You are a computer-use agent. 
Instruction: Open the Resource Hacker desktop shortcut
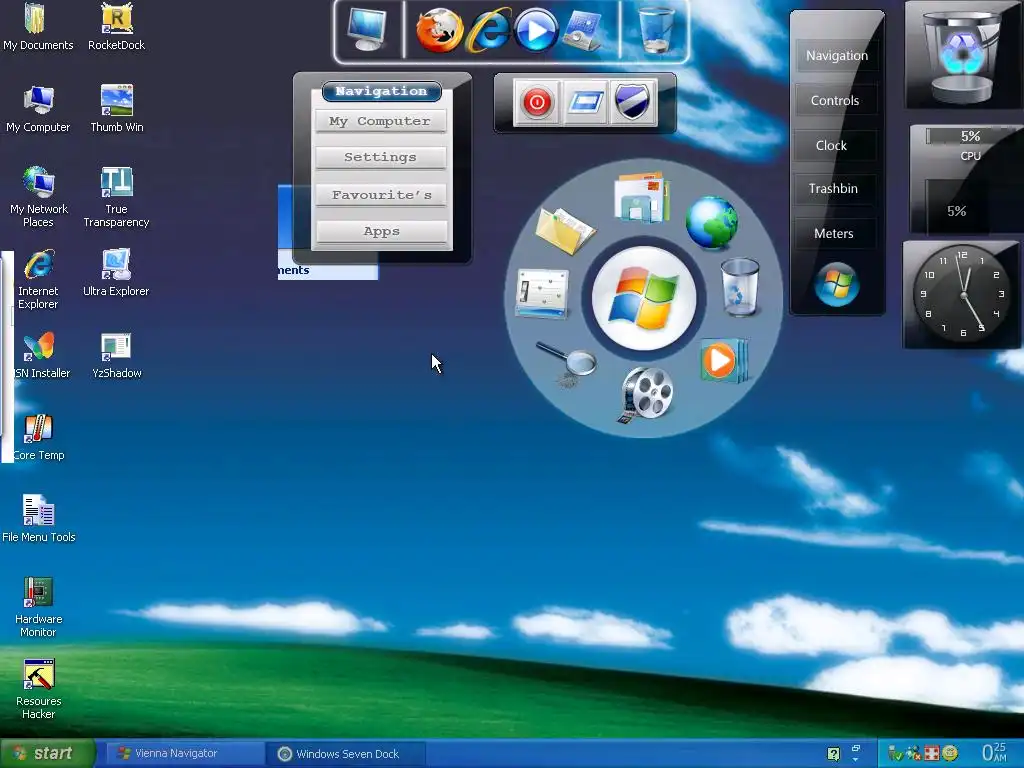(39, 690)
